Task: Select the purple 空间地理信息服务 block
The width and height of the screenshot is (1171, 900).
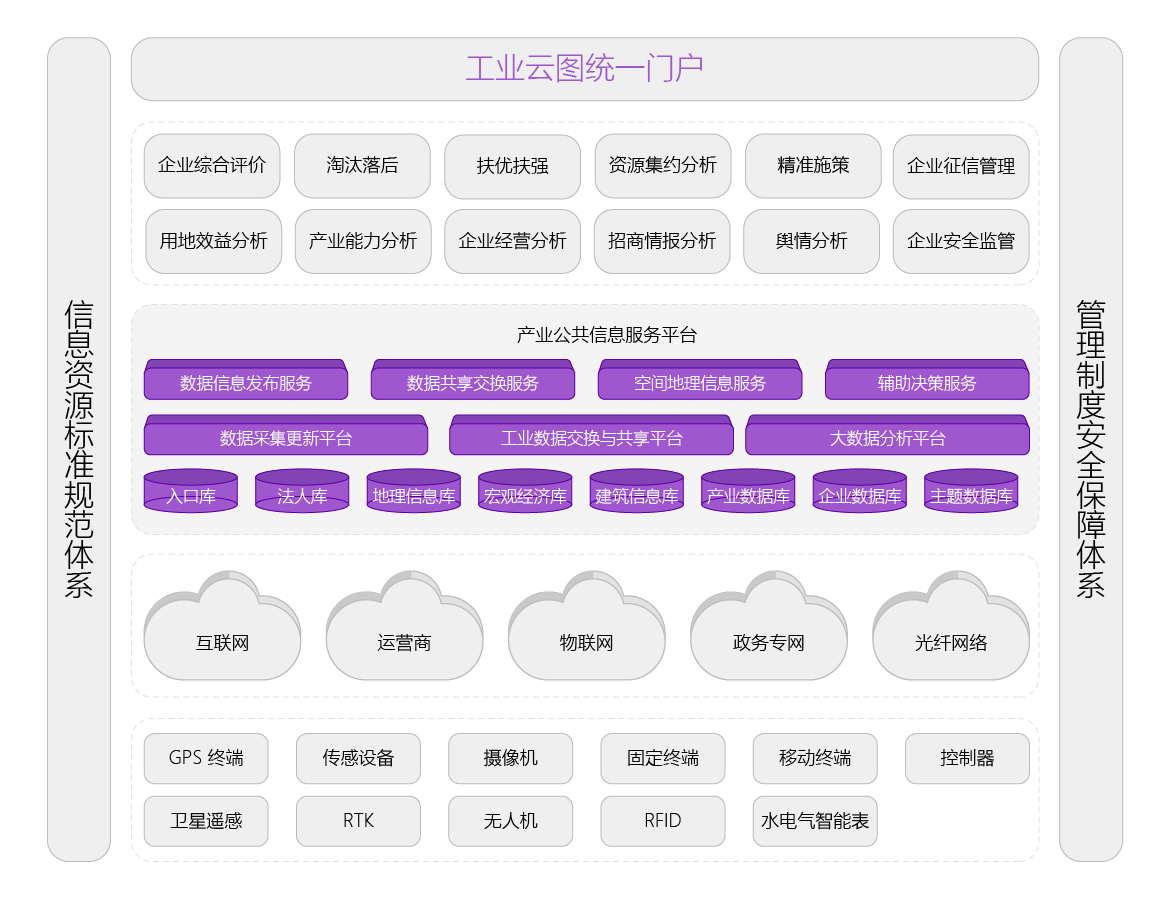Action: tap(700, 379)
